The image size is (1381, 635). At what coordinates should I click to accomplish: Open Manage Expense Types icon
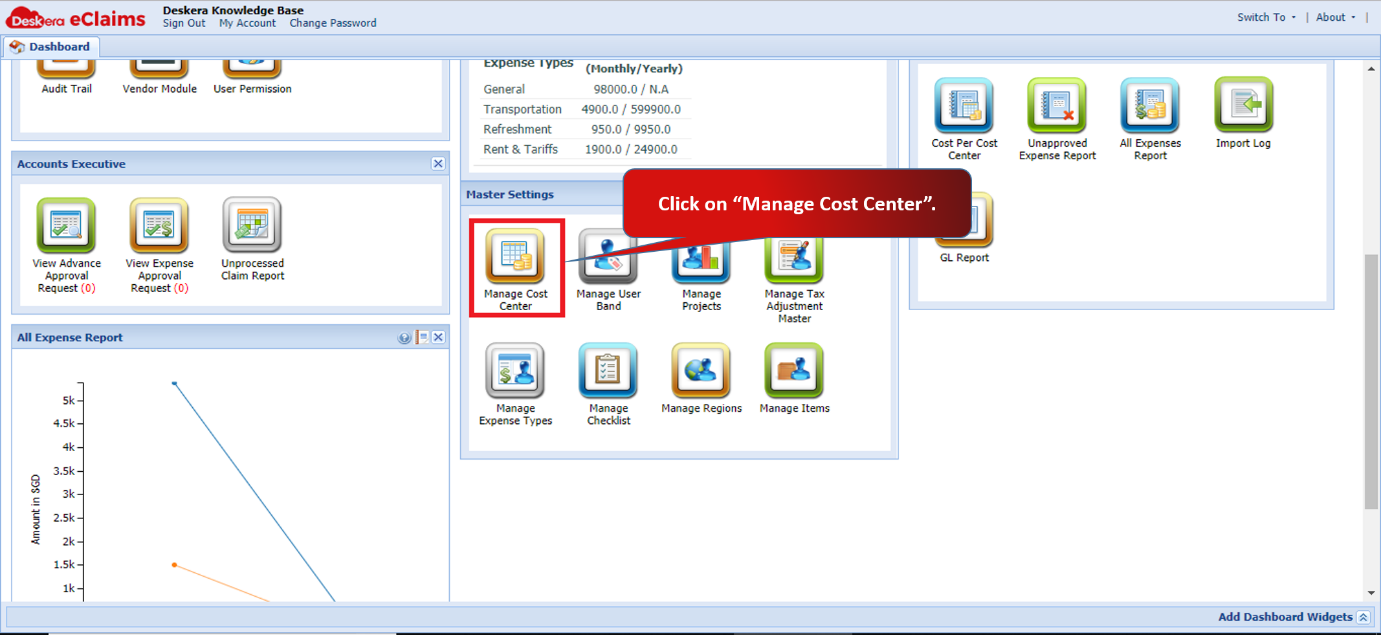tap(515, 371)
